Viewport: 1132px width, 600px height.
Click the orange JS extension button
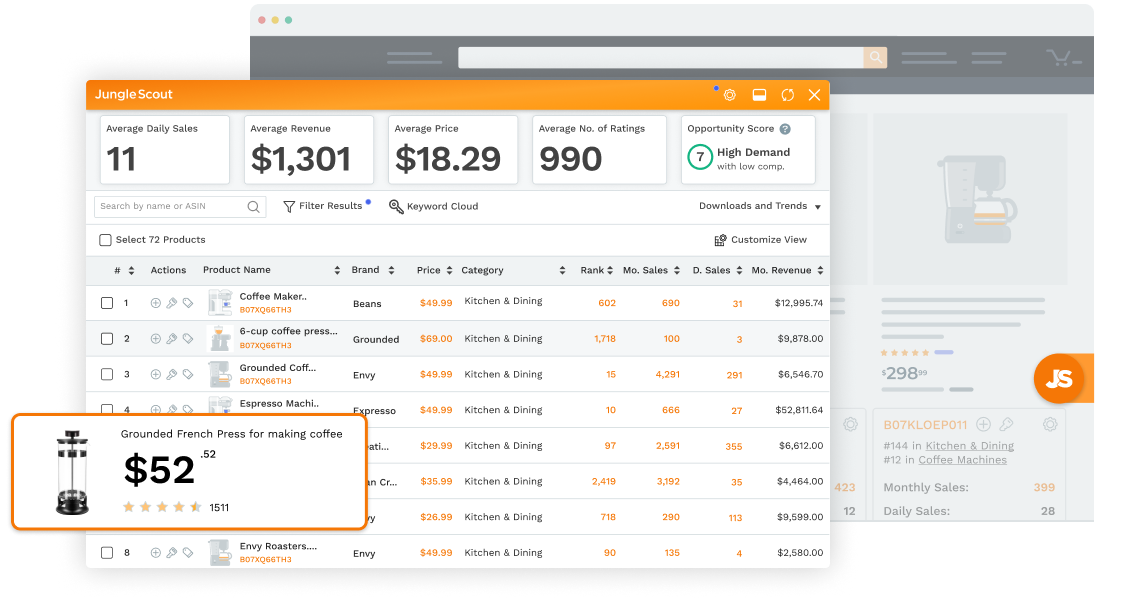coord(1059,378)
